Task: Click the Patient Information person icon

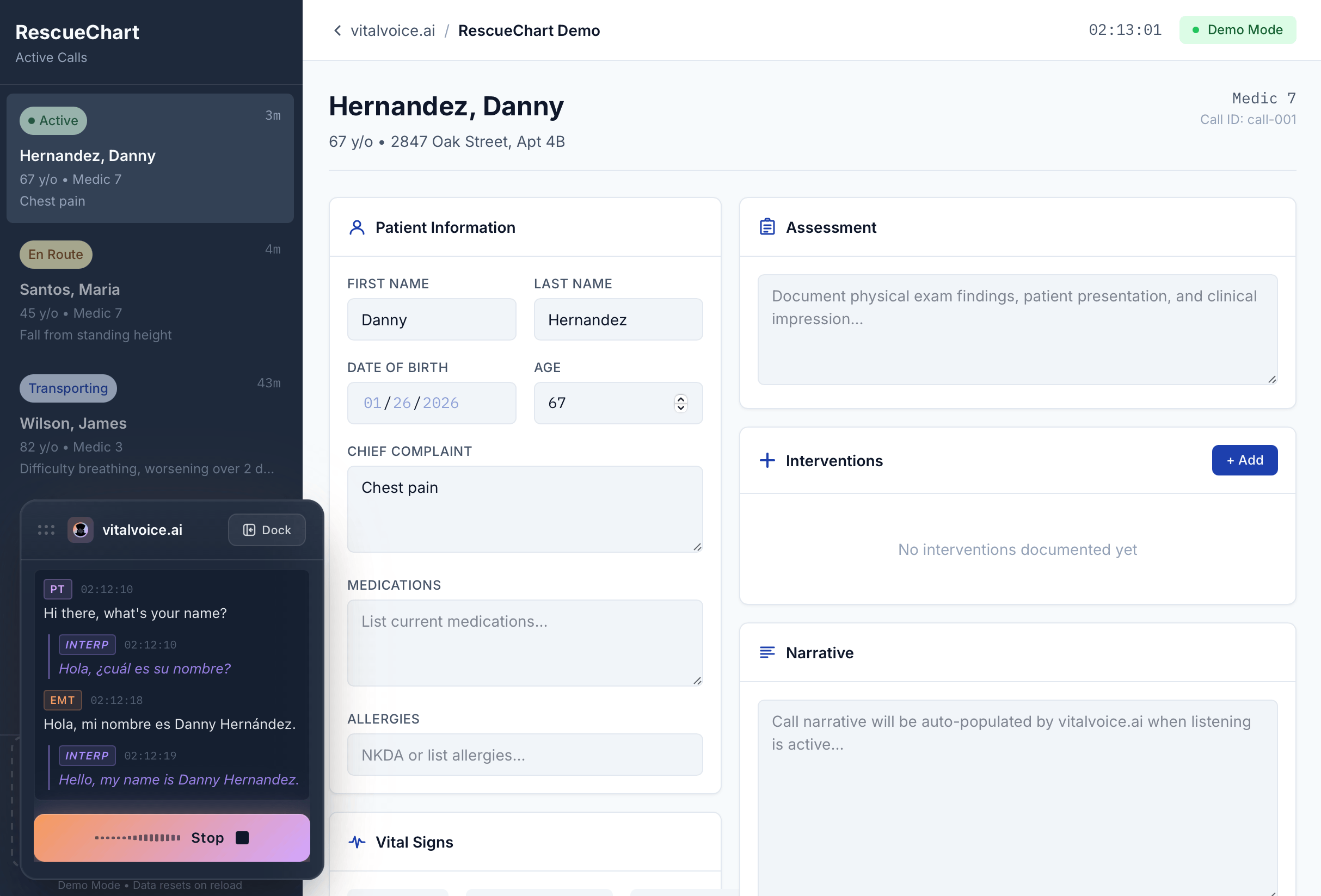Action: coord(357,227)
